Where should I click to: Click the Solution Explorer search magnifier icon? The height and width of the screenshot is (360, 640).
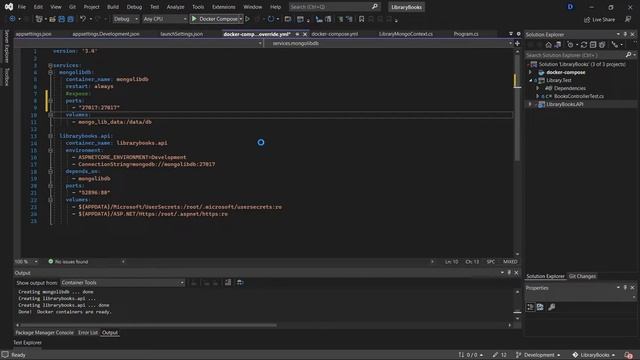coord(629,55)
